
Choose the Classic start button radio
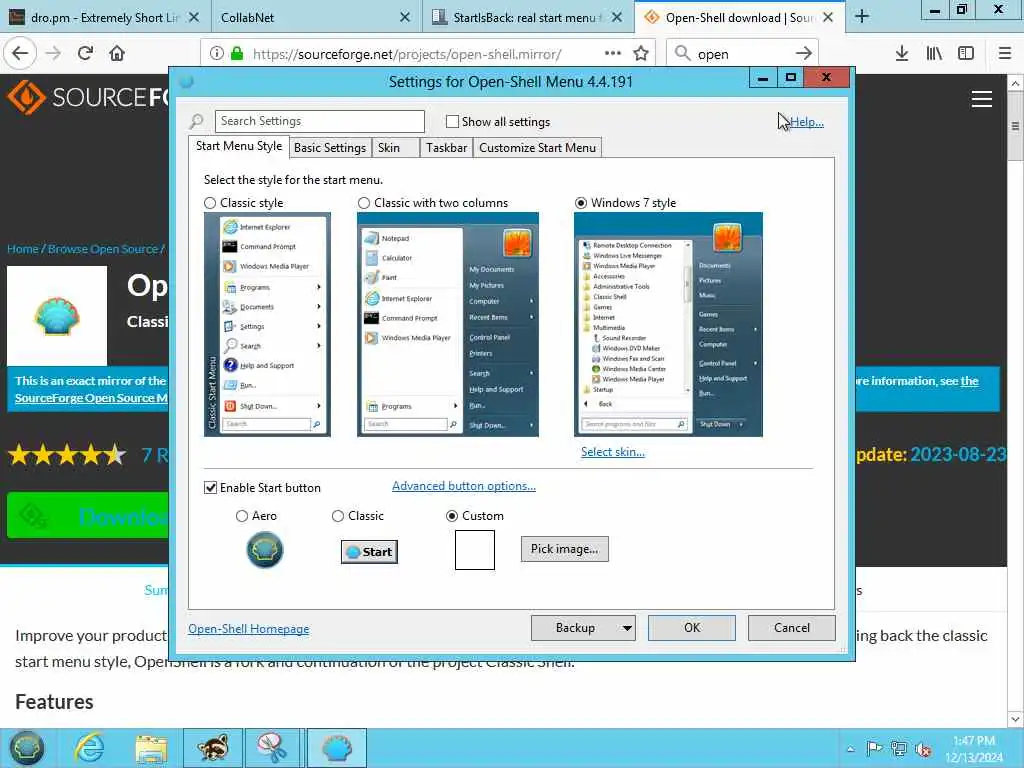tap(338, 516)
